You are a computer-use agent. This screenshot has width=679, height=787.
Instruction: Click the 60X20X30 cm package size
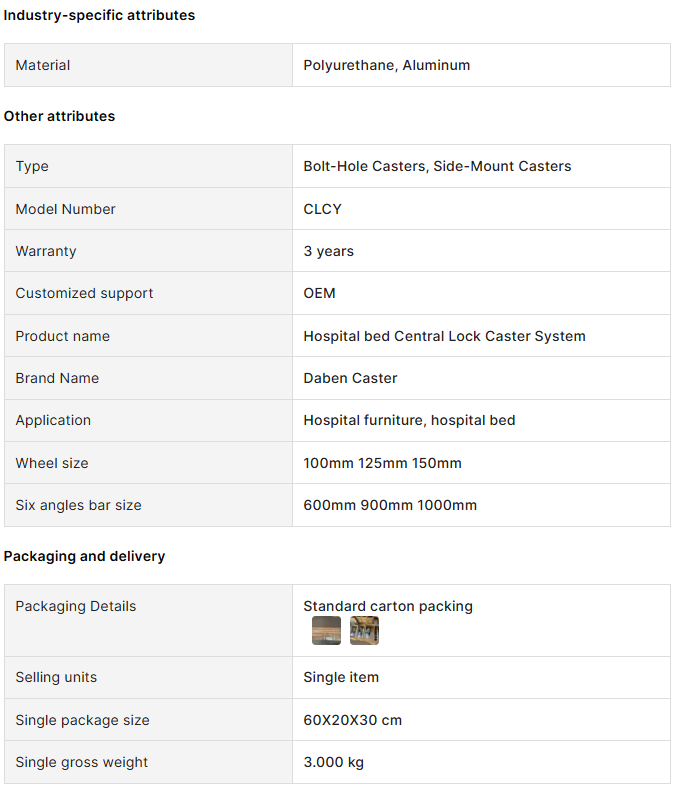(x=352, y=720)
